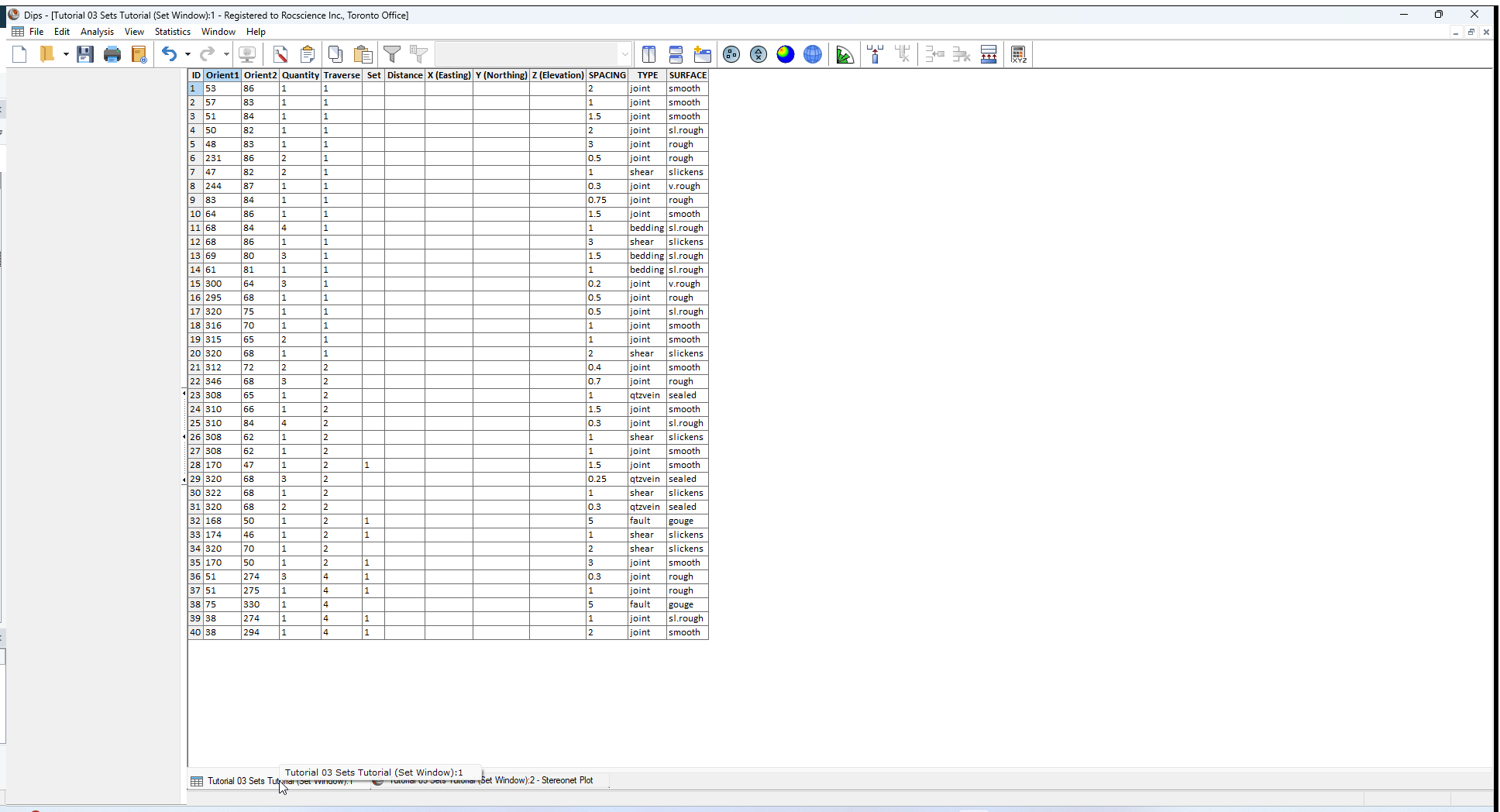
Task: Activate the Add Set tool
Action: 875,54
